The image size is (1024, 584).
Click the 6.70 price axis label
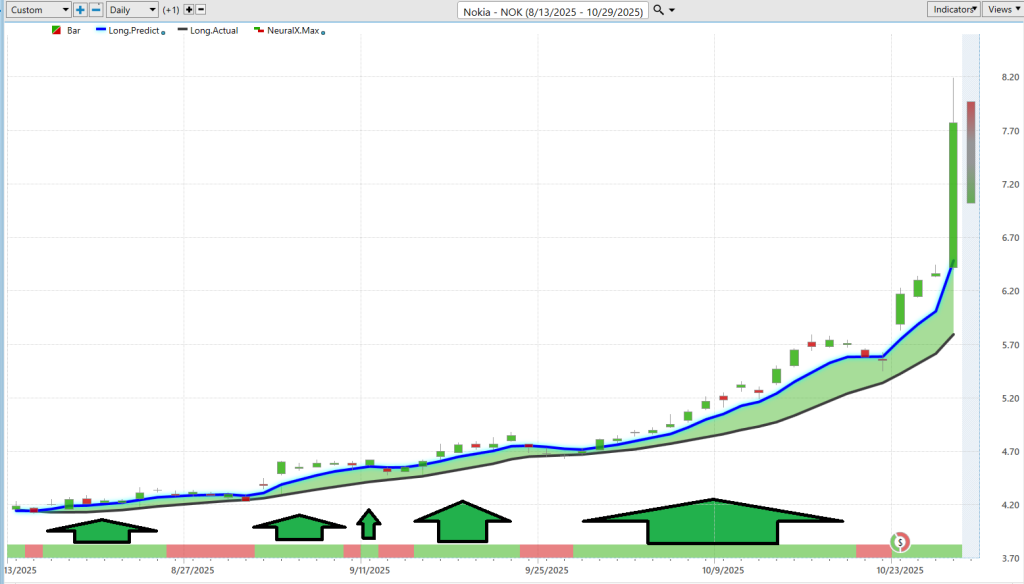pos(1010,238)
